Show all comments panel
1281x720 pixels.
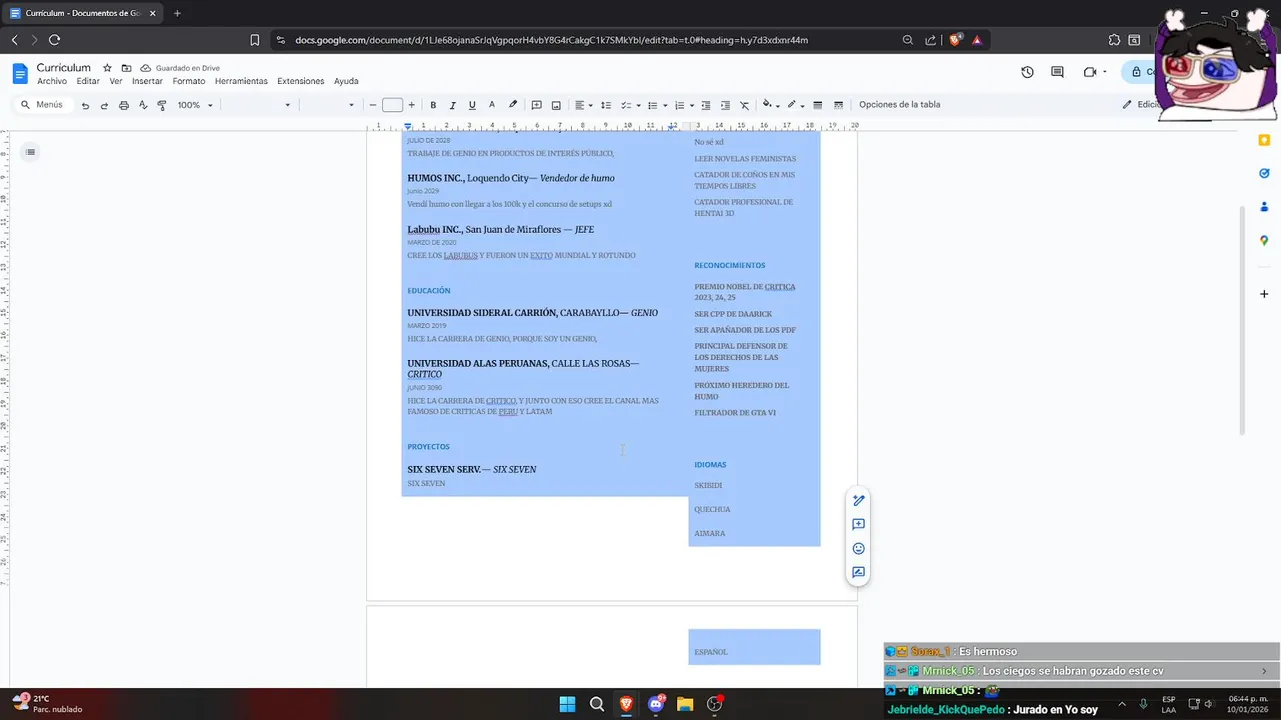pos(1057,72)
